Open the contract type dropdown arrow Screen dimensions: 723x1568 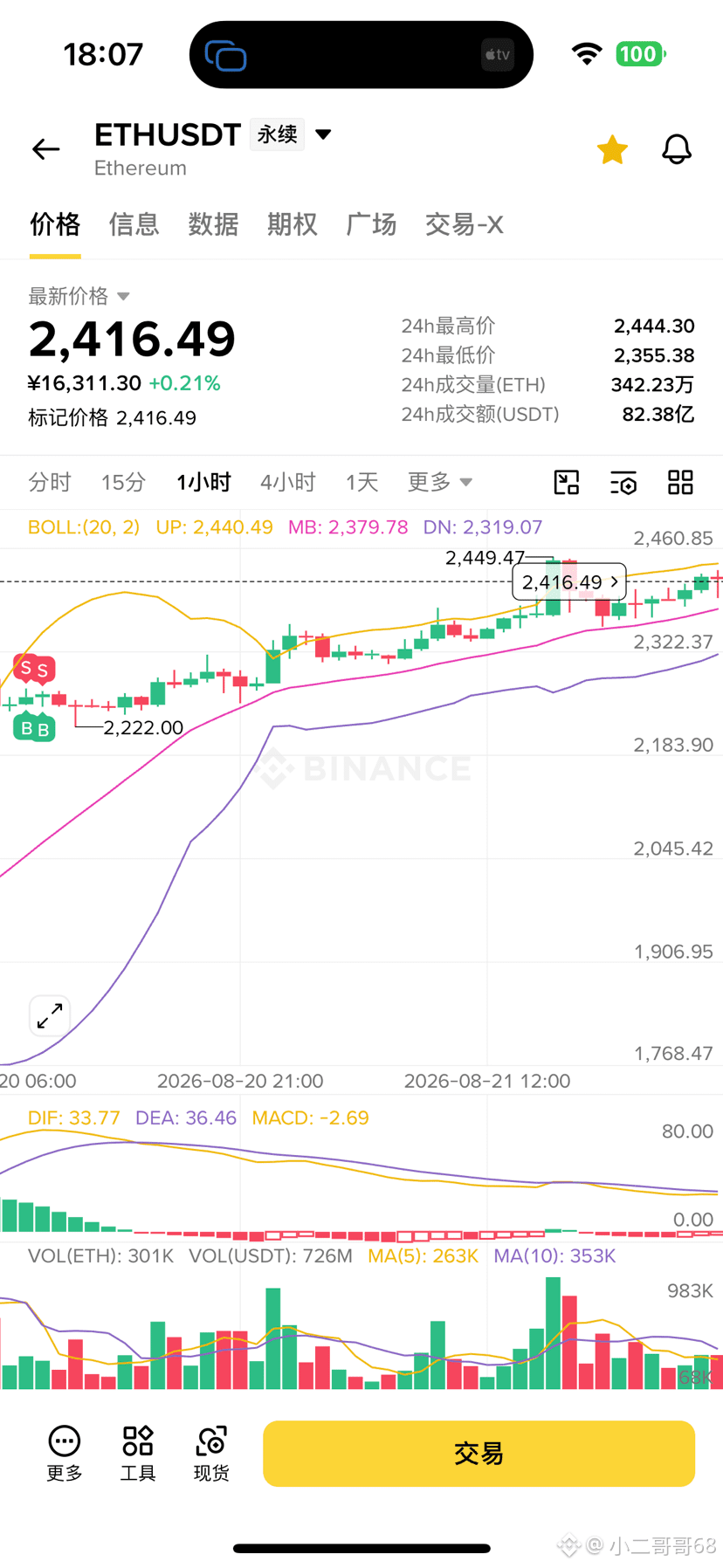(323, 134)
